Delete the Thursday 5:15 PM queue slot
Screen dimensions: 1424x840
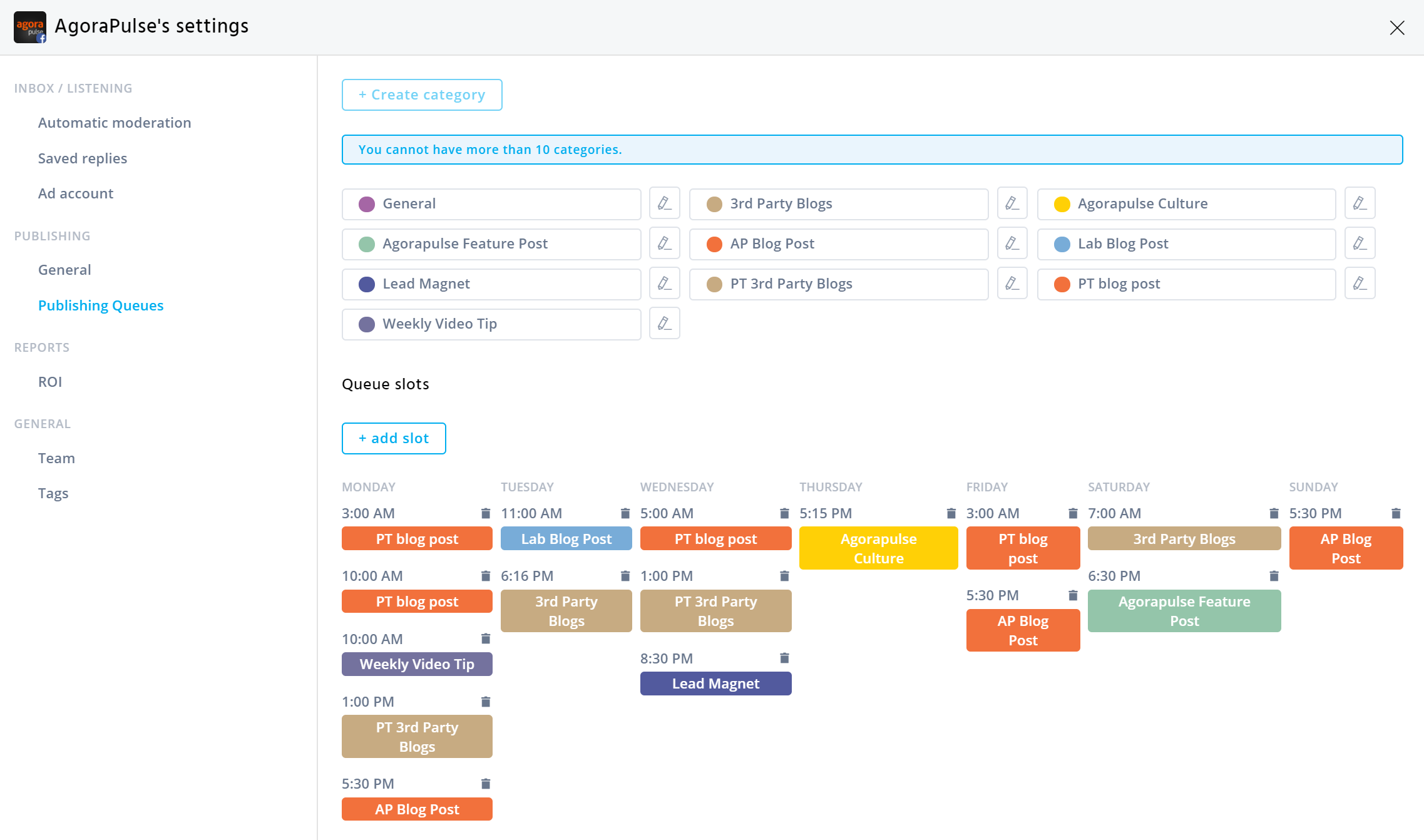point(951,513)
